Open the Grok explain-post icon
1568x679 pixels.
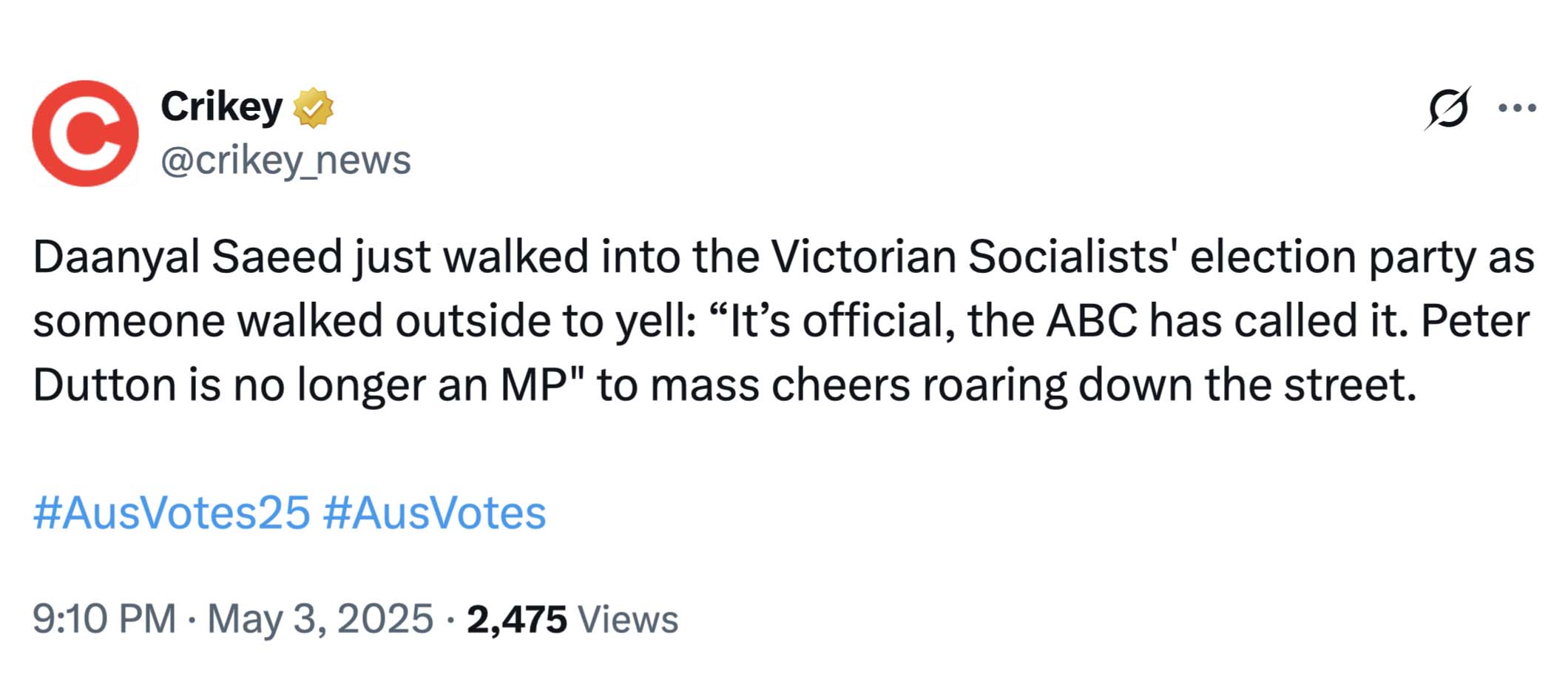point(1447,109)
